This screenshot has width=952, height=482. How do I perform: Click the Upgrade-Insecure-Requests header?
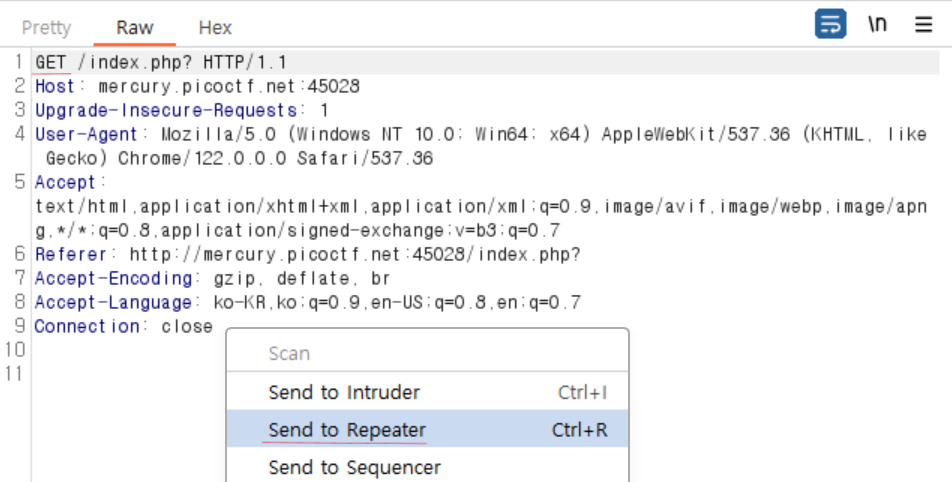(x=182, y=110)
